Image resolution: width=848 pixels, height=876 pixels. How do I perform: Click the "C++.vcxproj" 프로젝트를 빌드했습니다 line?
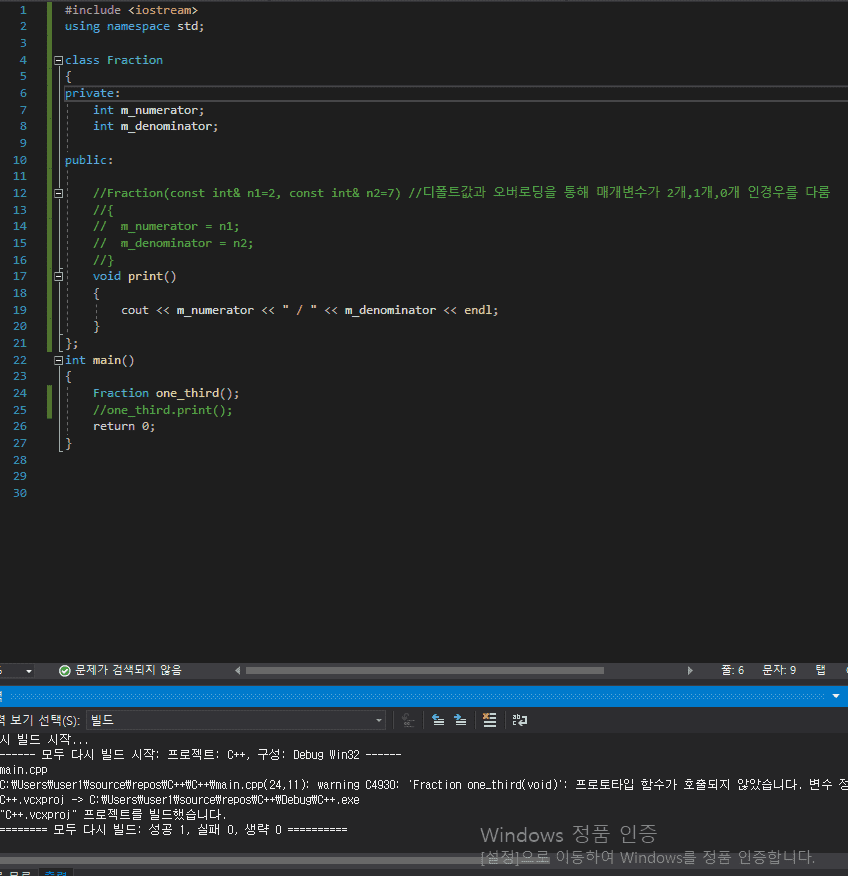click(113, 815)
